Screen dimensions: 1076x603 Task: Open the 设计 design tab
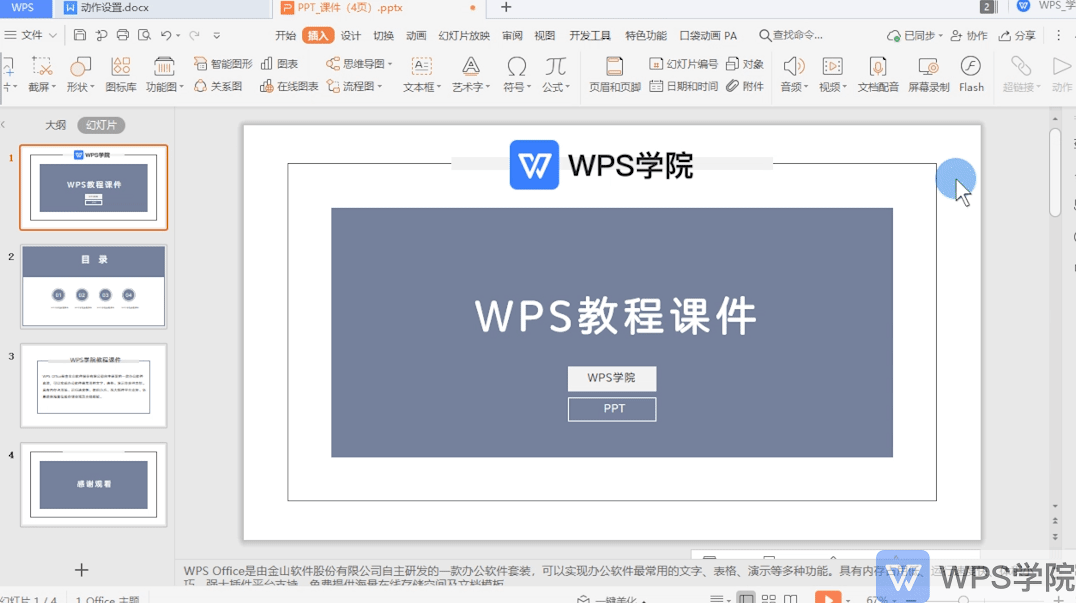click(x=351, y=36)
